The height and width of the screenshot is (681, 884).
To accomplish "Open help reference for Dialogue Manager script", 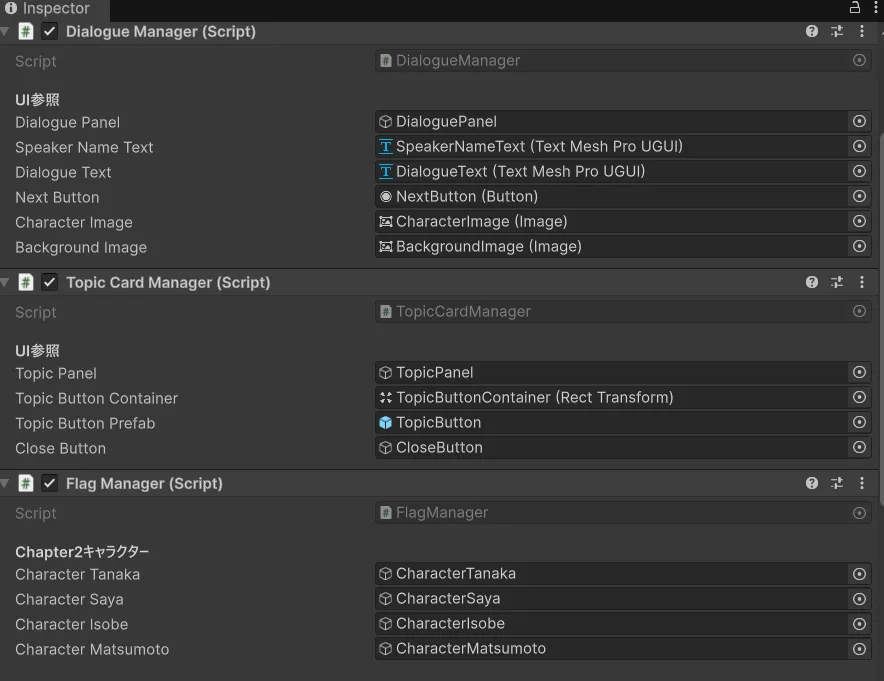I will pos(811,31).
